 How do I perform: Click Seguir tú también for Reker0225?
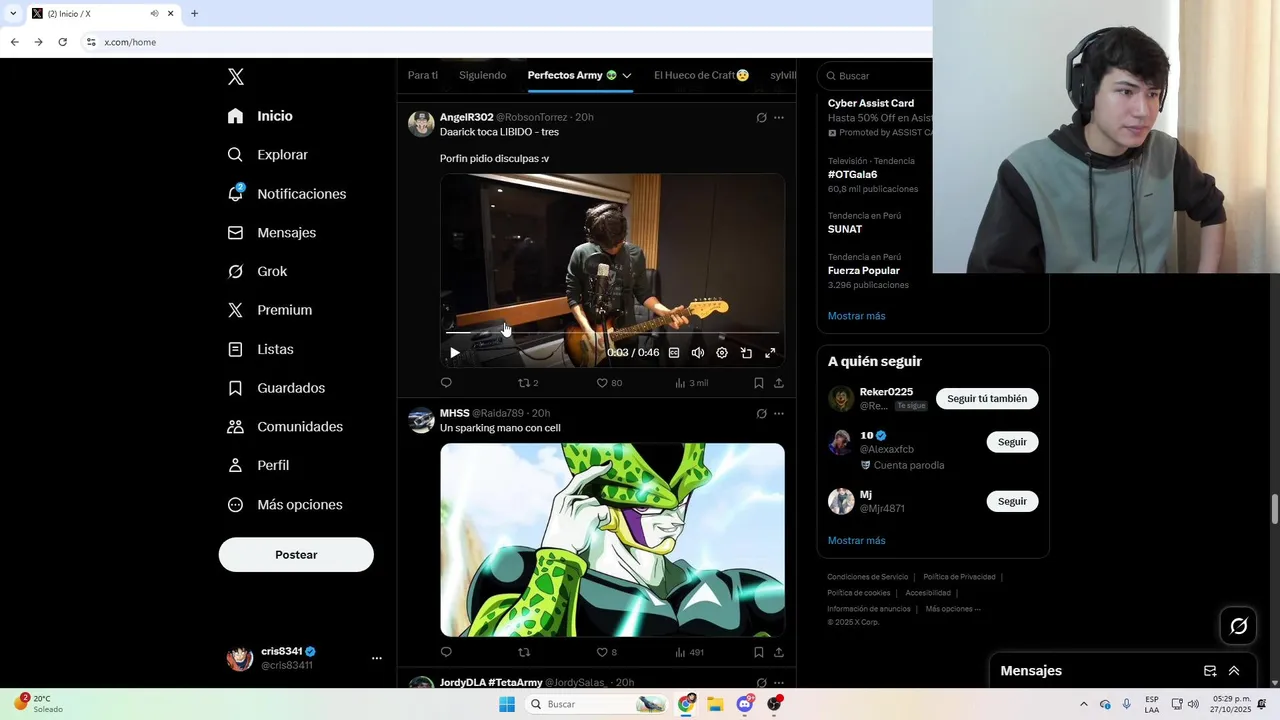tap(987, 398)
